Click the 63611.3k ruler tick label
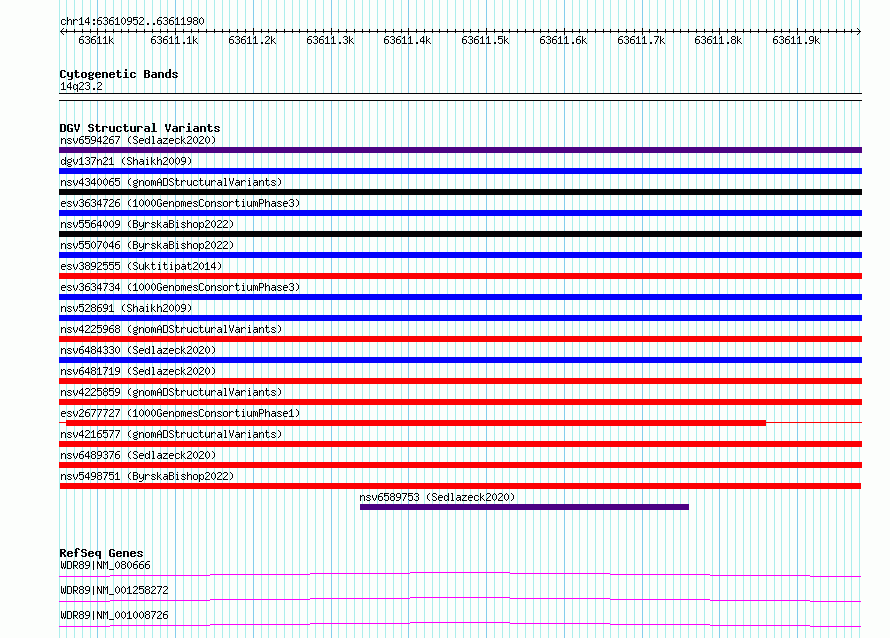Screen dimensions: 890x638 point(330,40)
